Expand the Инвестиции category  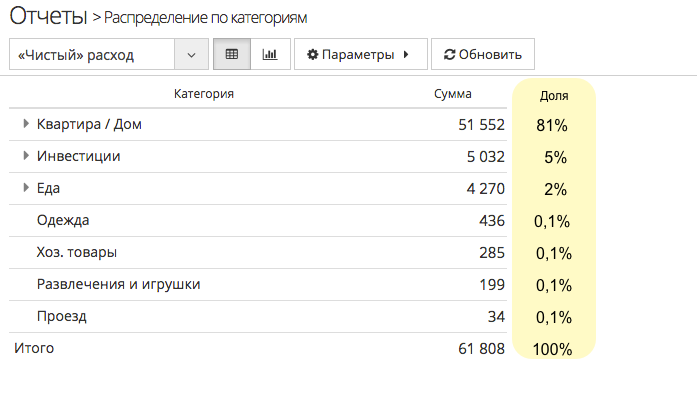click(26, 156)
